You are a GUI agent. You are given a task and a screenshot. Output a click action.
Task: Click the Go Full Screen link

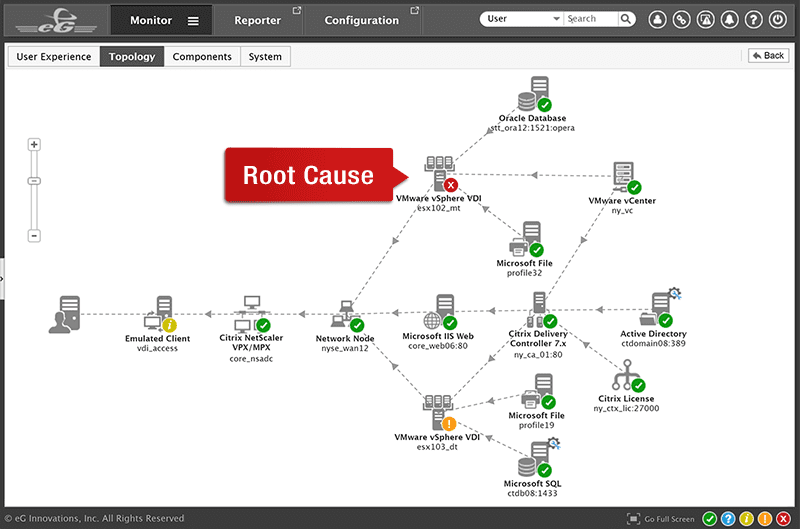coord(660,519)
